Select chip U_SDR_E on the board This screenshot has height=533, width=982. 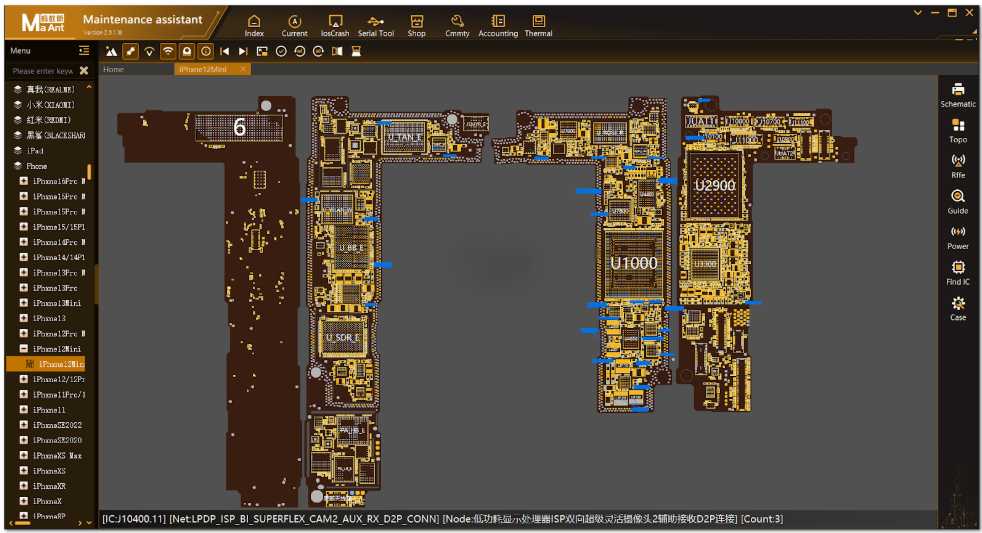tap(343, 338)
